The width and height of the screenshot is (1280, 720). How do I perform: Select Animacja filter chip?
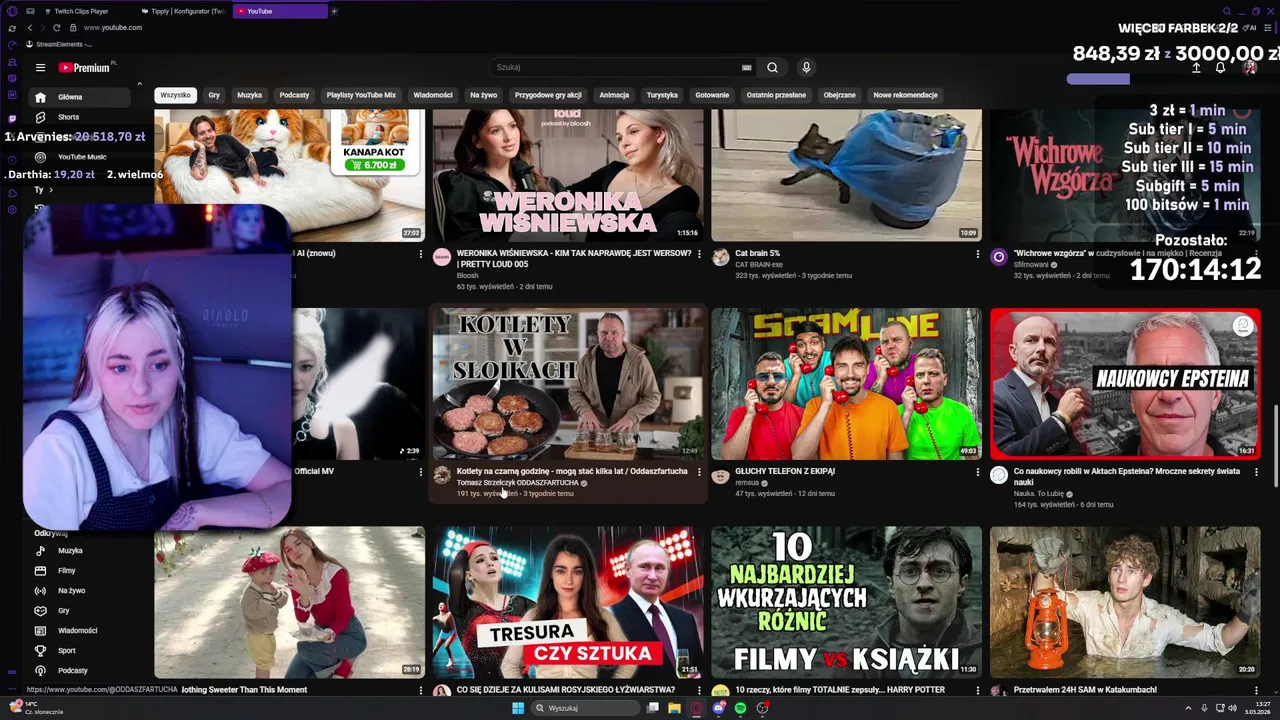(x=614, y=95)
